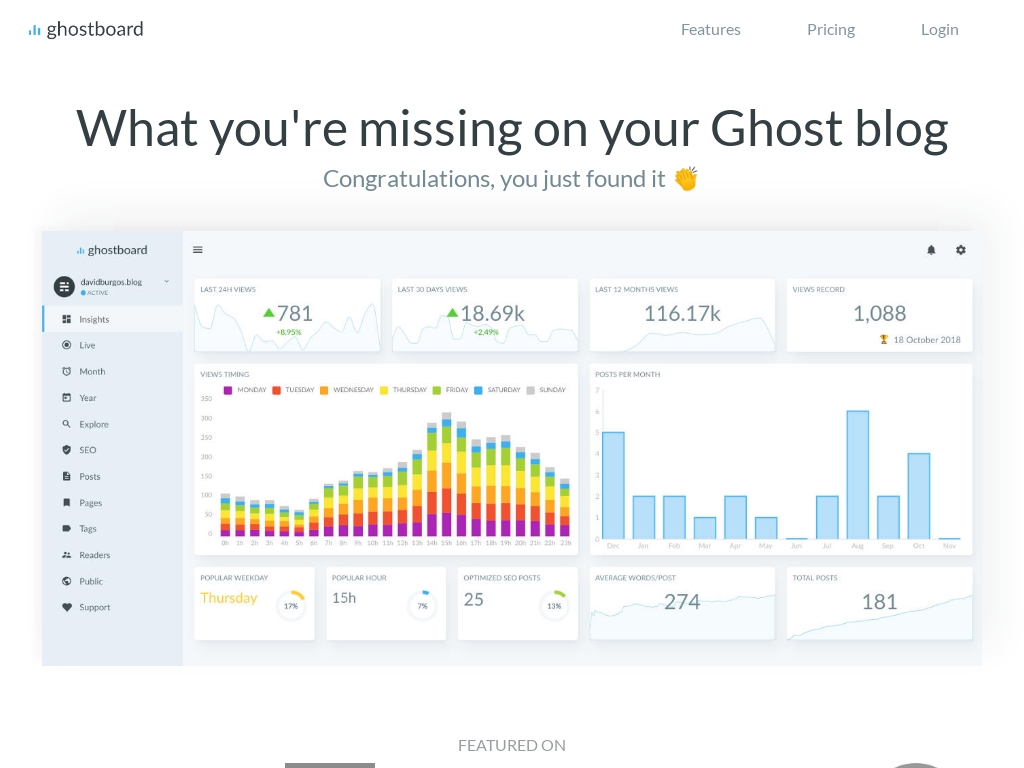Select Insights in sidebar
Screen dimensions: 1024x768
pyautogui.click(x=112, y=319)
